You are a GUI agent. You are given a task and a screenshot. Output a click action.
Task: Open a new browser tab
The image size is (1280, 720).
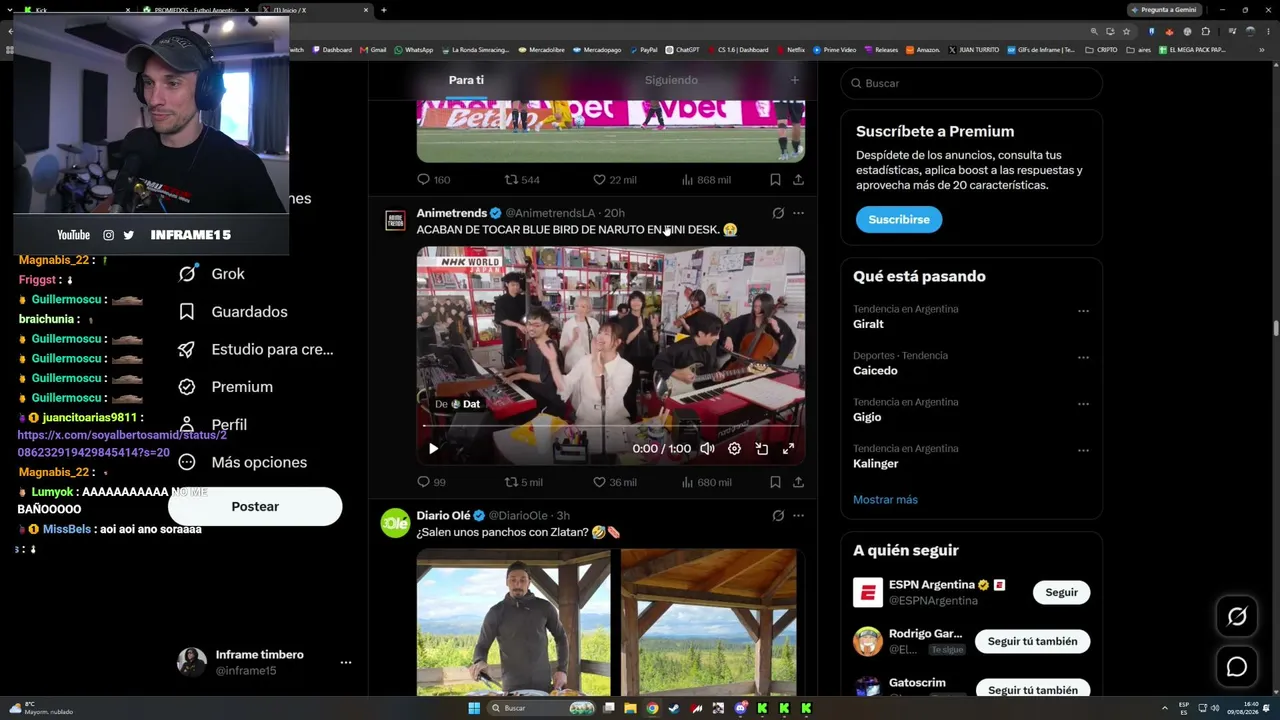[x=384, y=10]
